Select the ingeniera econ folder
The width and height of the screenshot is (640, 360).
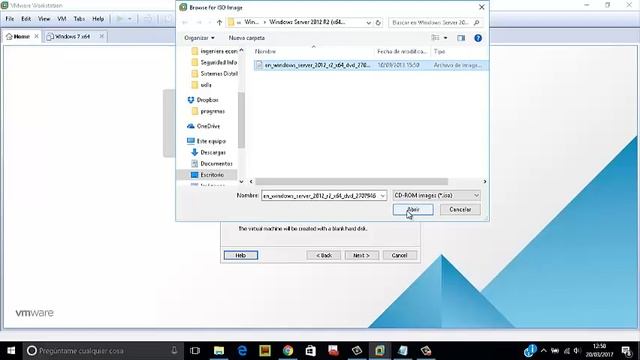pos(215,51)
